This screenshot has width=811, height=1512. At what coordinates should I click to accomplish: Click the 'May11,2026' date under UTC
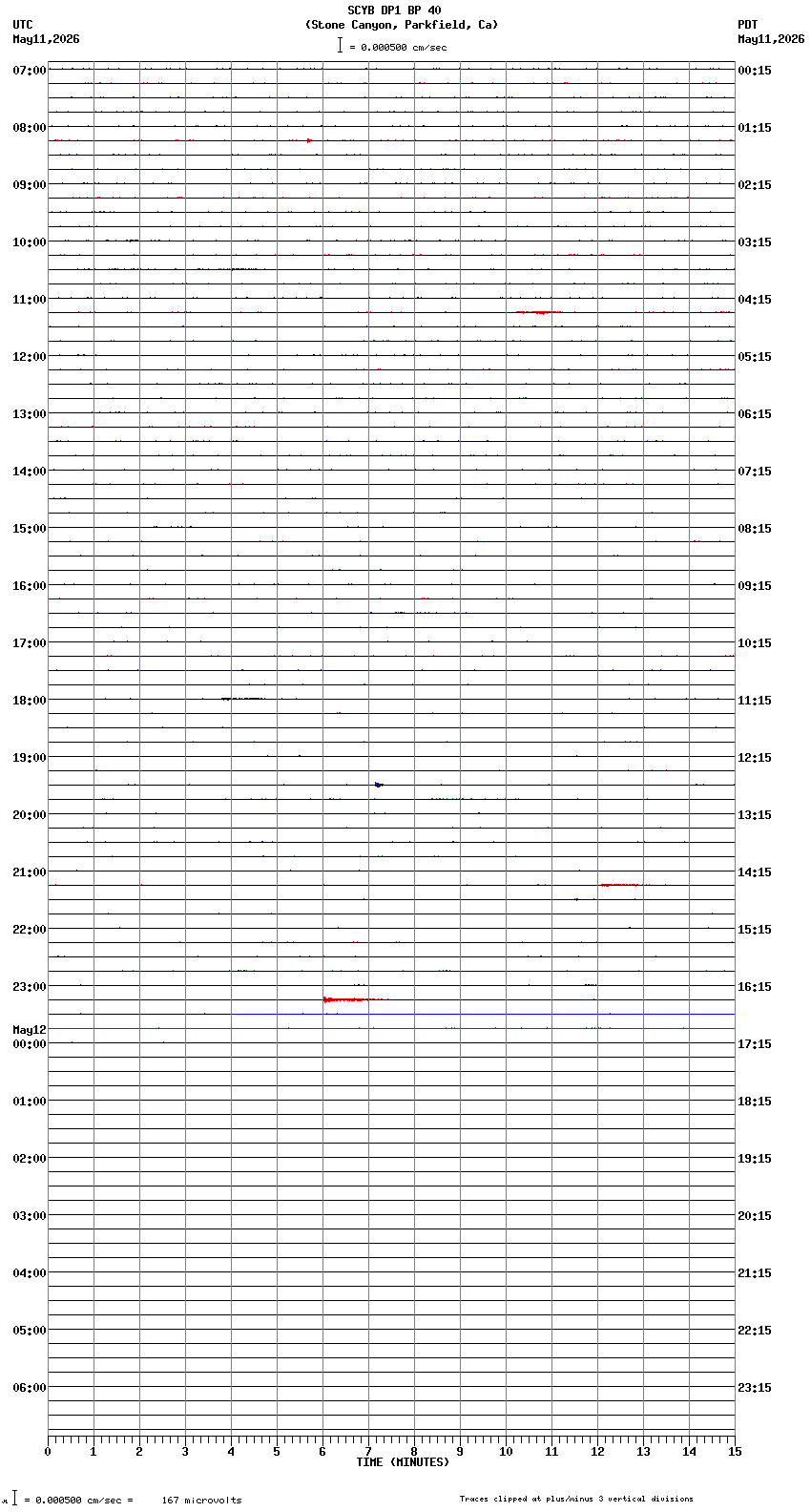(46, 39)
